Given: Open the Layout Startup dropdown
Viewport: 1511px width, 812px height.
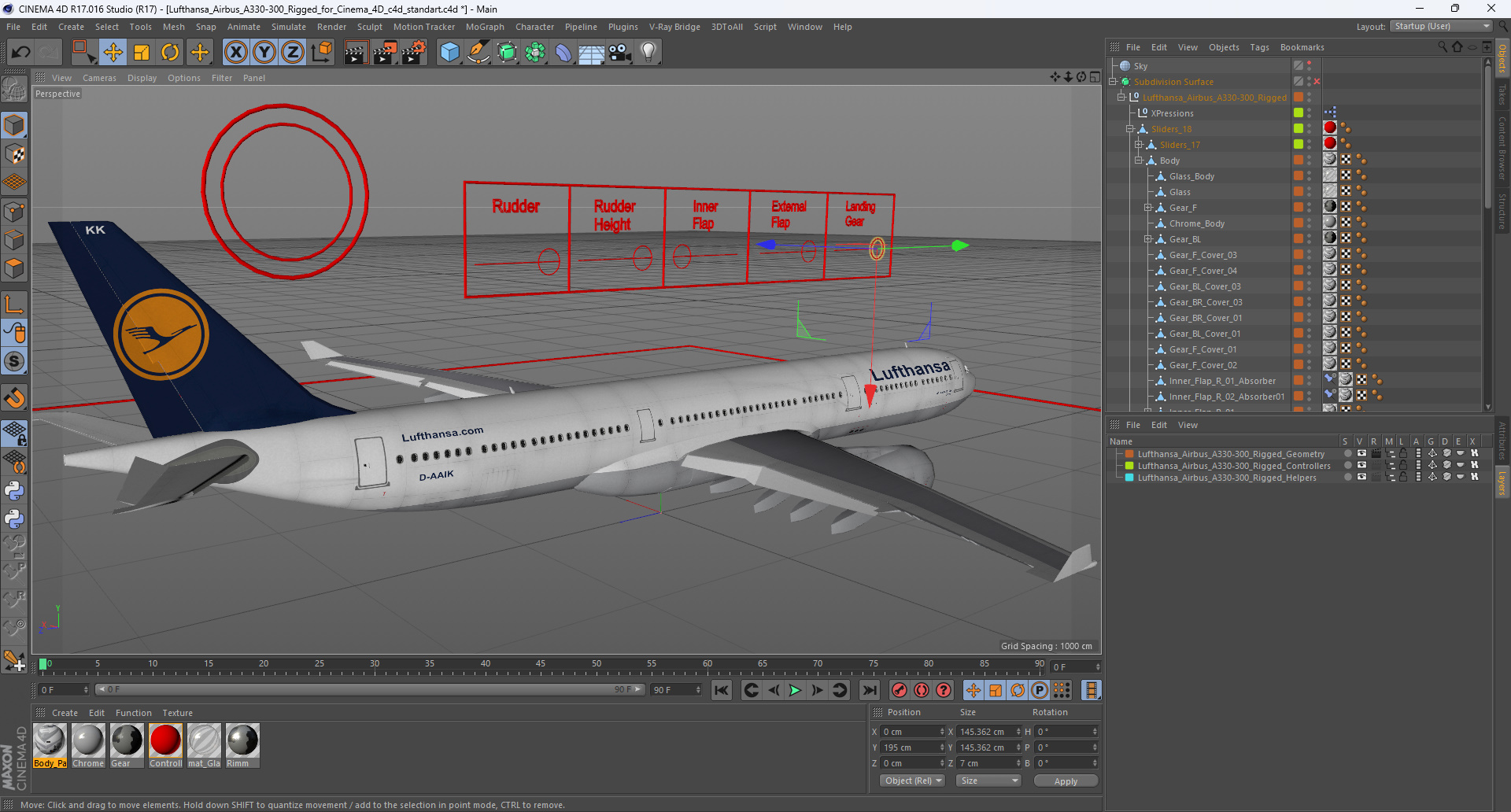Looking at the screenshot, I should [1441, 27].
